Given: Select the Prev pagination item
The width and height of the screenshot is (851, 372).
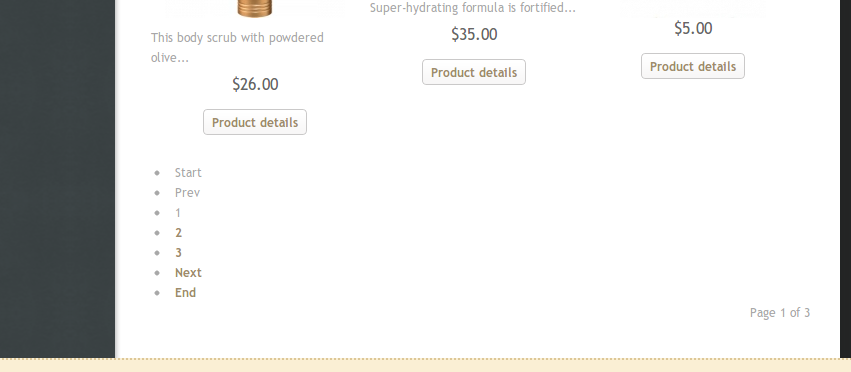Looking at the screenshot, I should [x=187, y=193].
